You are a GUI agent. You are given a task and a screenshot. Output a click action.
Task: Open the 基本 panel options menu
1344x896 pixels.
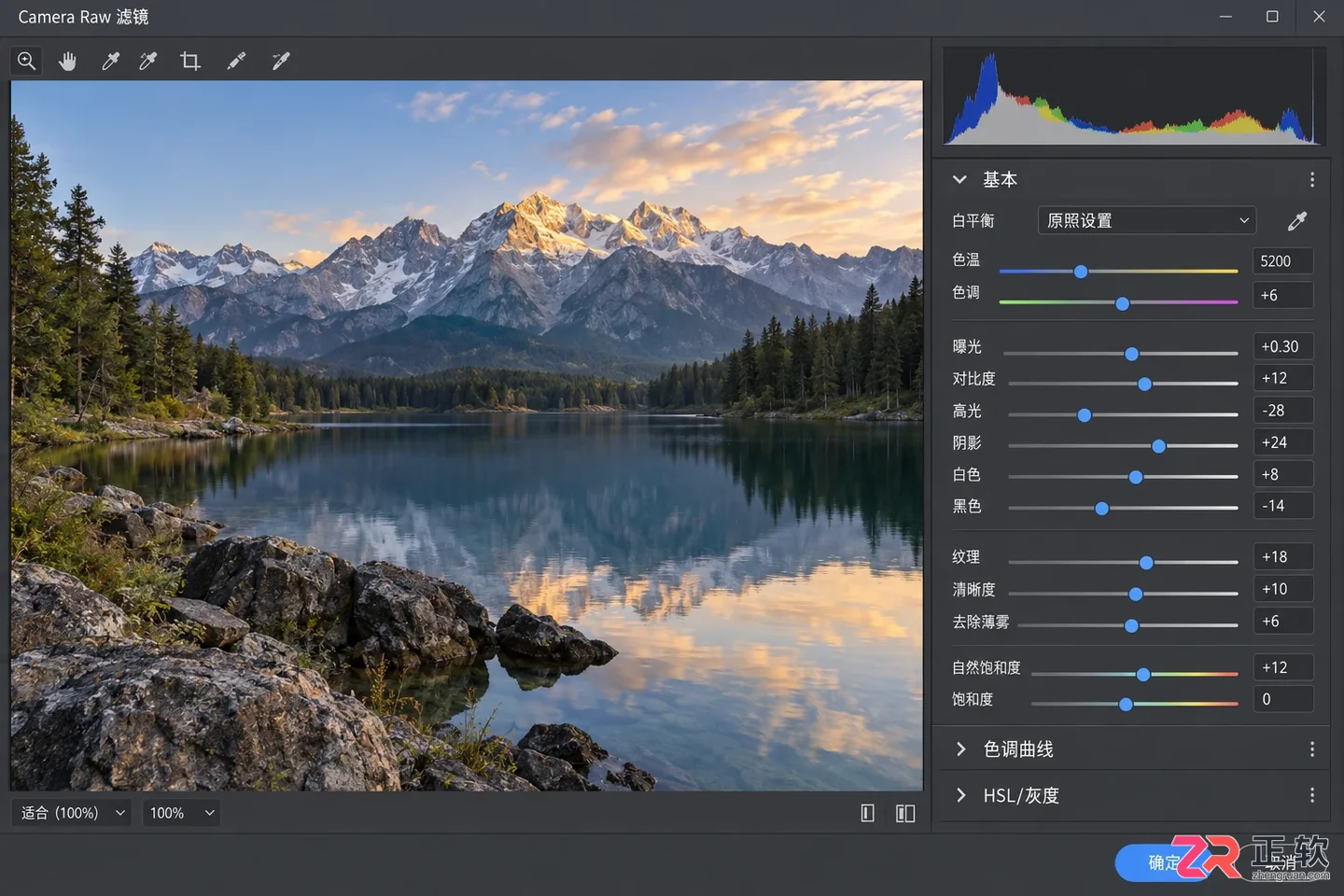click(x=1312, y=179)
